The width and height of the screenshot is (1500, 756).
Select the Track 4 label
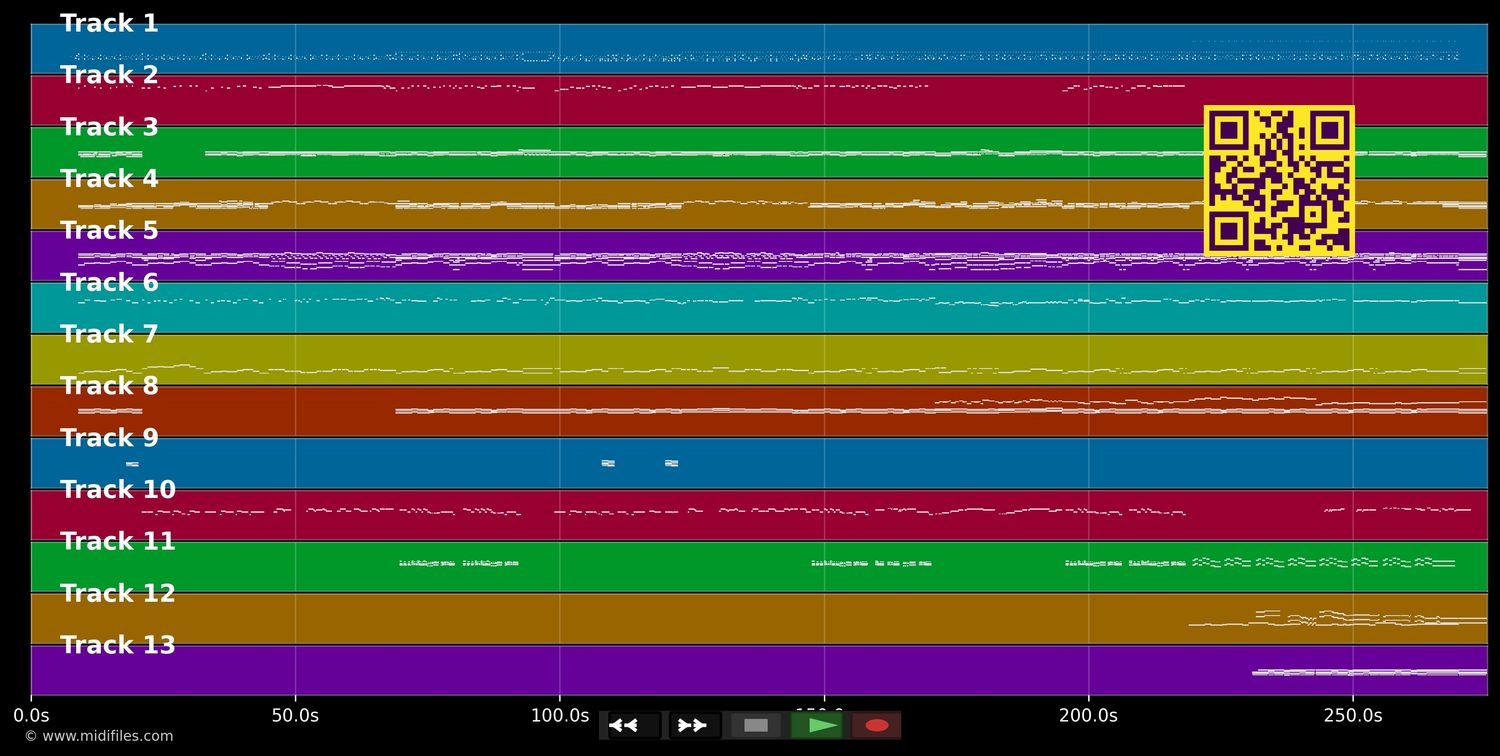[x=109, y=180]
